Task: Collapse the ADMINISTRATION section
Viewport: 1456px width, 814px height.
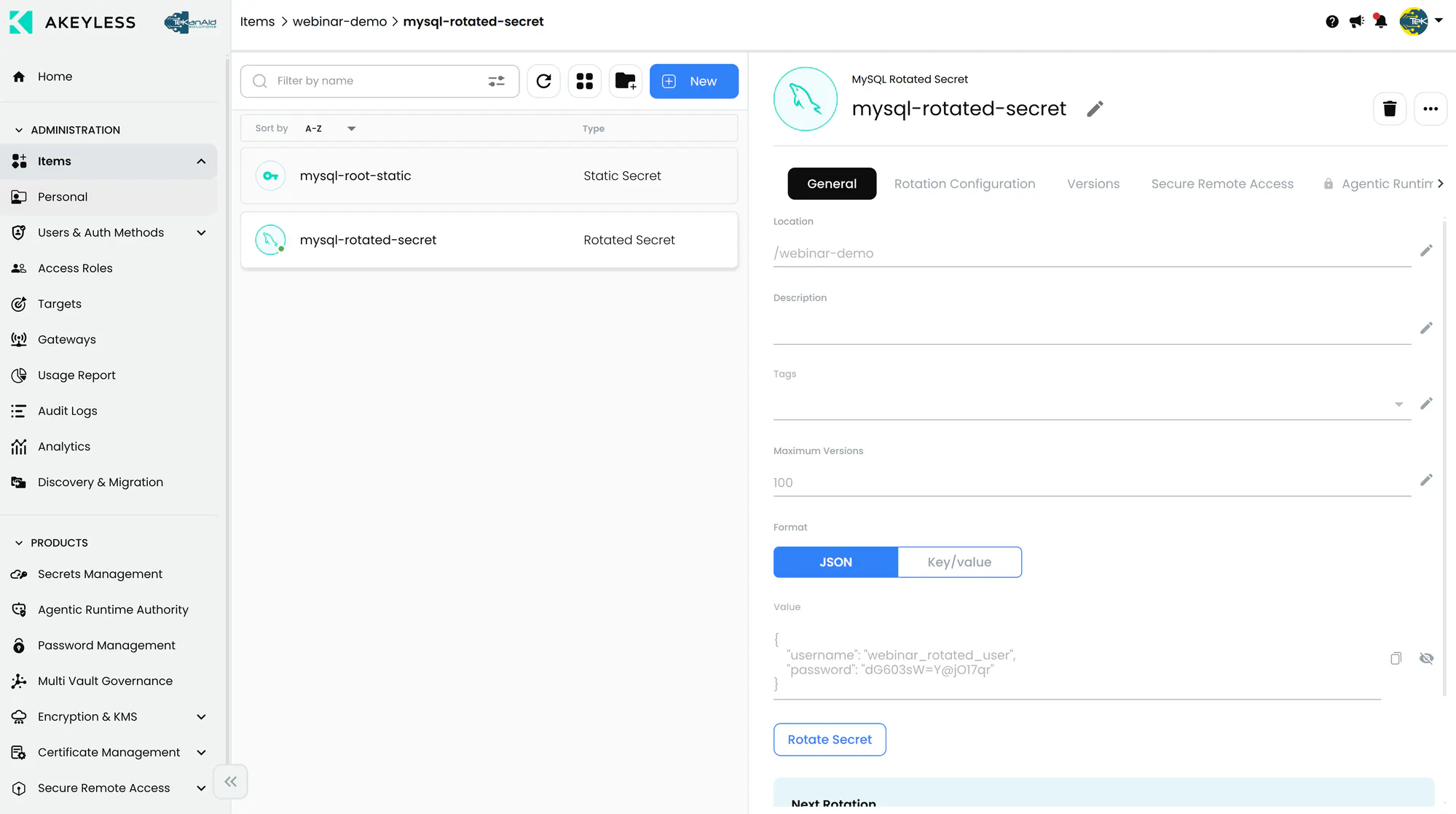Action: click(x=19, y=130)
